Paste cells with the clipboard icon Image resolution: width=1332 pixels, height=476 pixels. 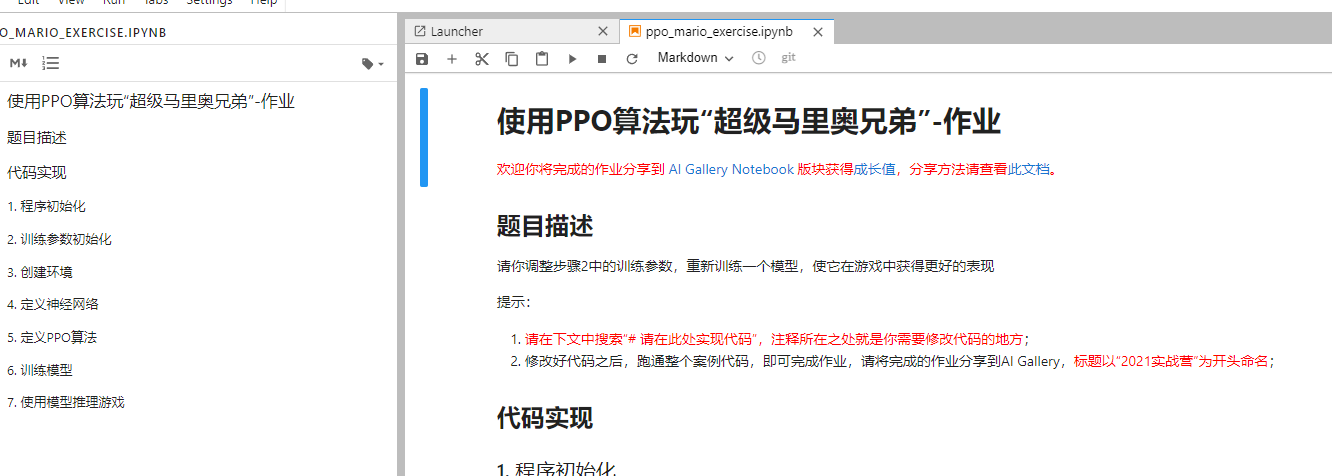pyautogui.click(x=542, y=59)
